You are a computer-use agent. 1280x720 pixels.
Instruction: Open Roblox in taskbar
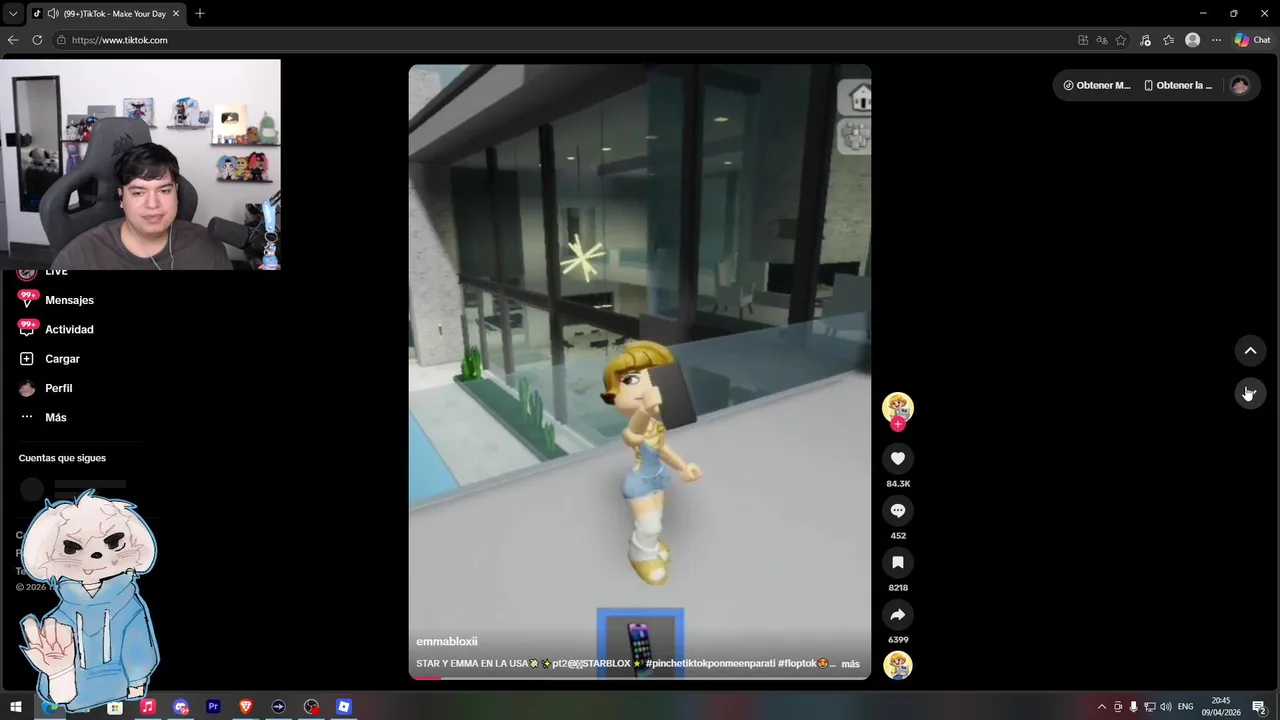pos(344,707)
